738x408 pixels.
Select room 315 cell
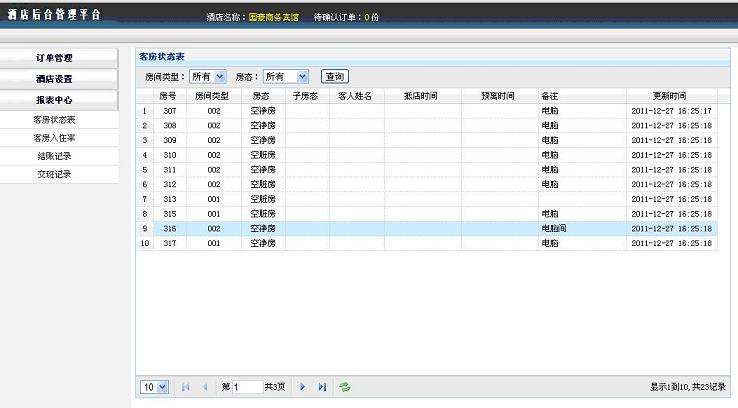click(x=170, y=214)
